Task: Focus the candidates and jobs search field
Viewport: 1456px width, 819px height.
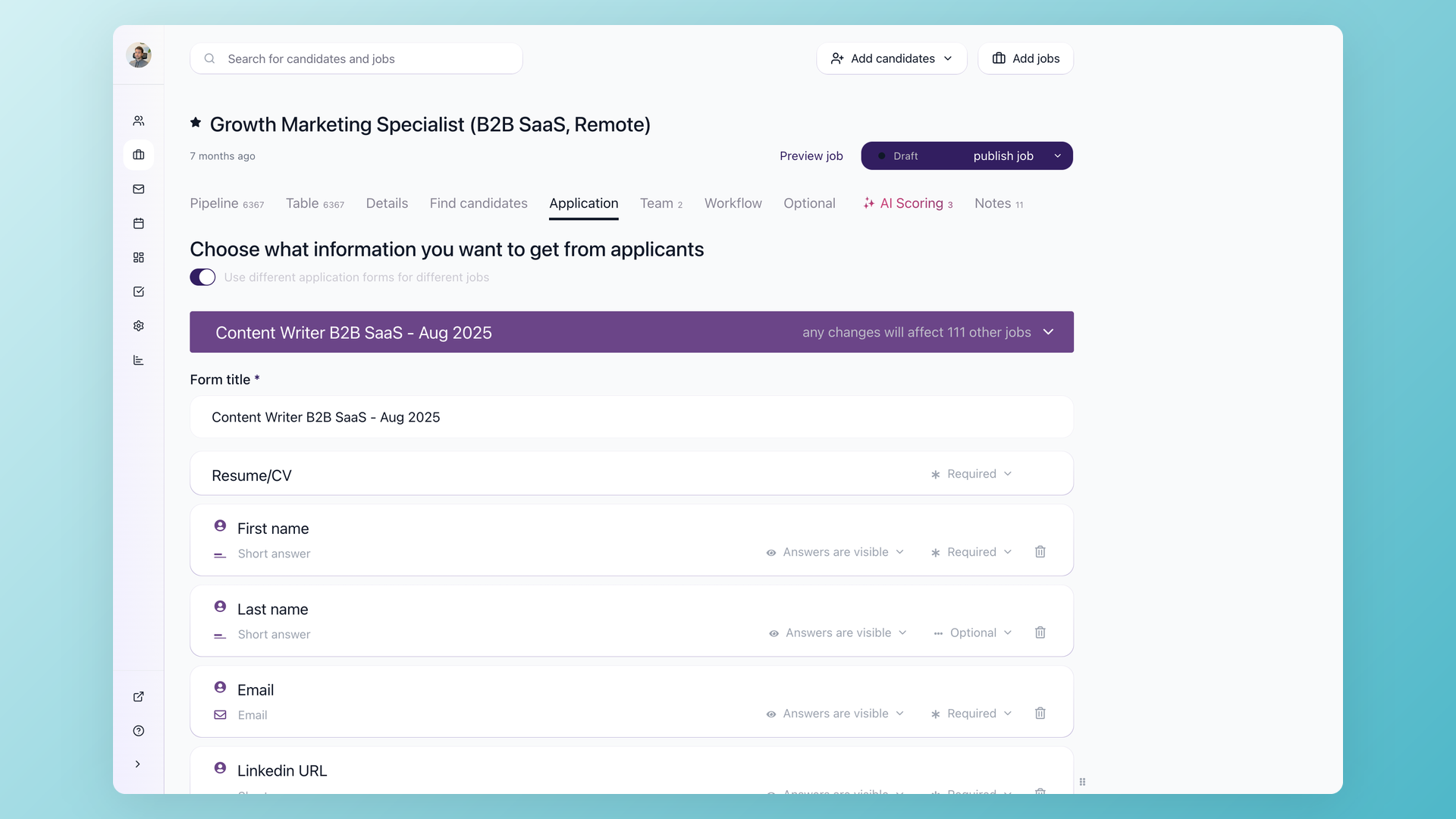Action: pos(356,58)
